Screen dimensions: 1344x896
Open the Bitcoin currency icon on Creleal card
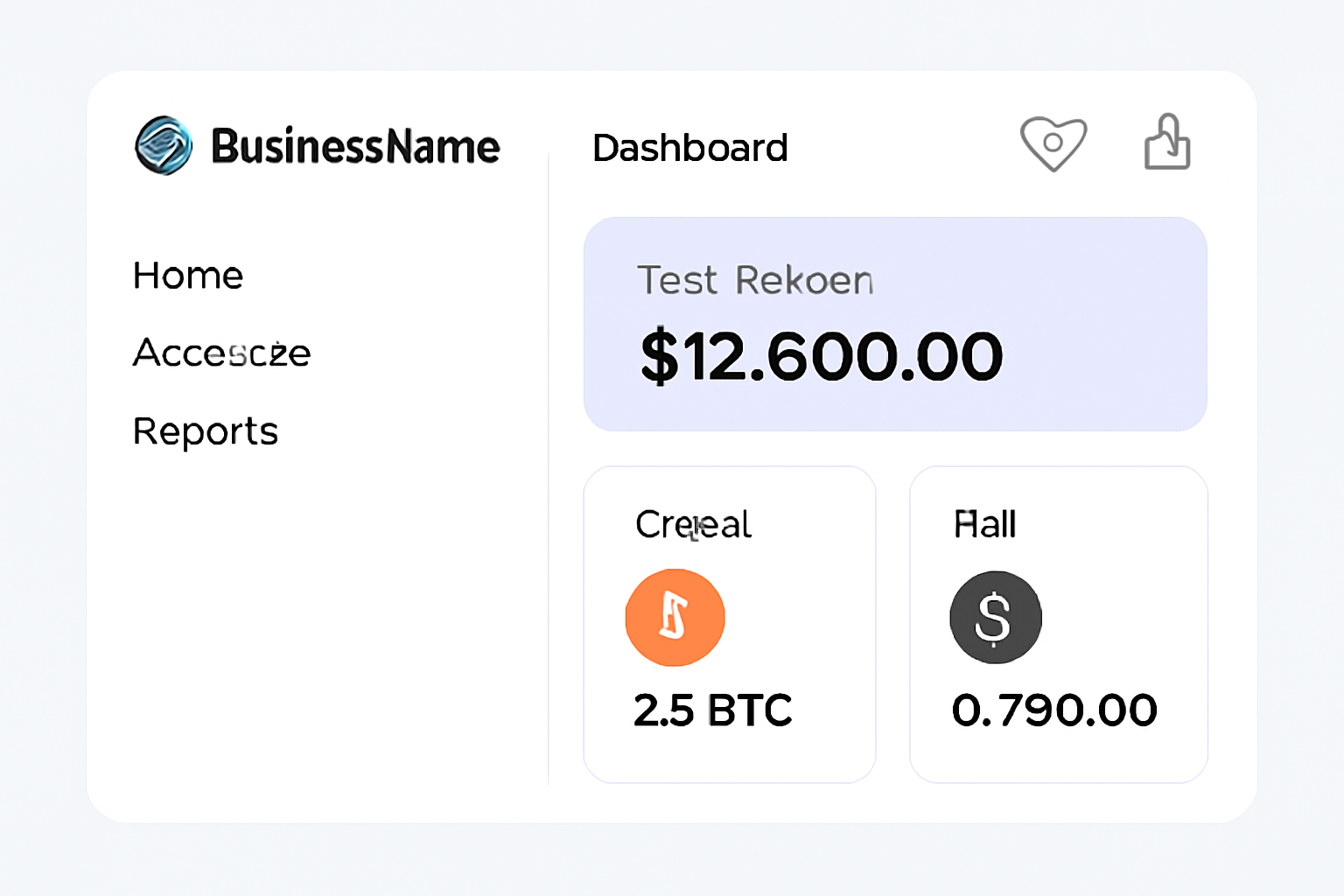(675, 617)
